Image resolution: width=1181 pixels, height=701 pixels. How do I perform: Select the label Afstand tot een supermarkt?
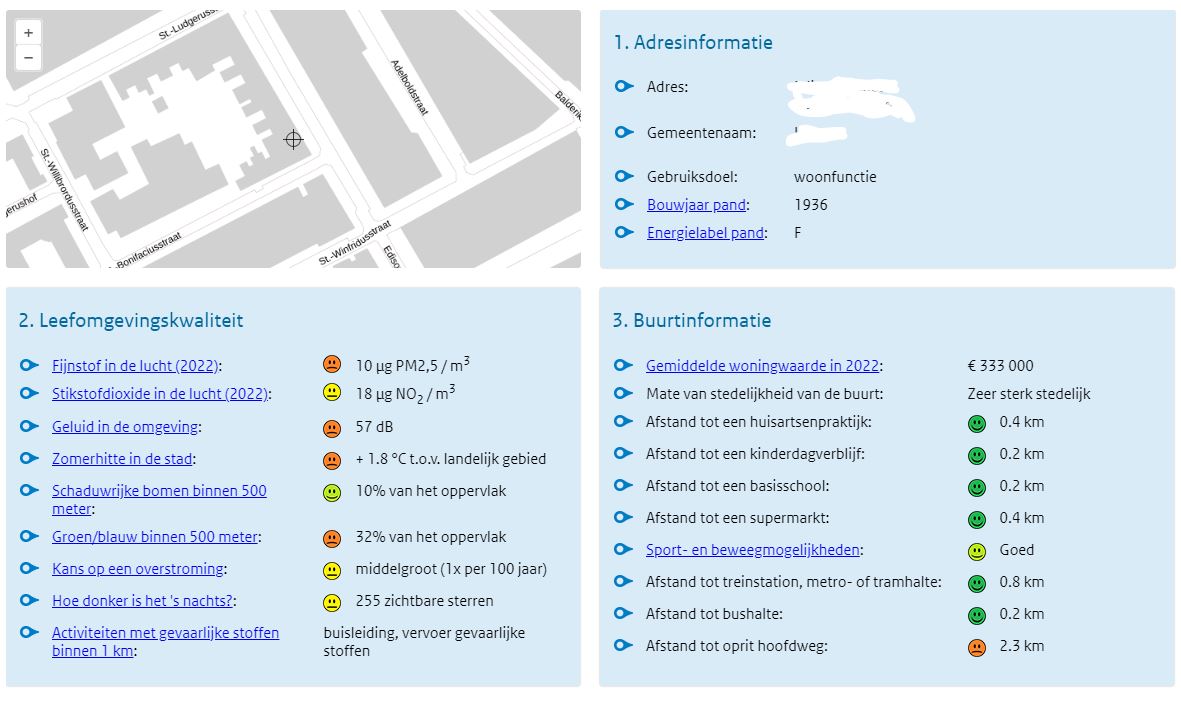click(737, 518)
